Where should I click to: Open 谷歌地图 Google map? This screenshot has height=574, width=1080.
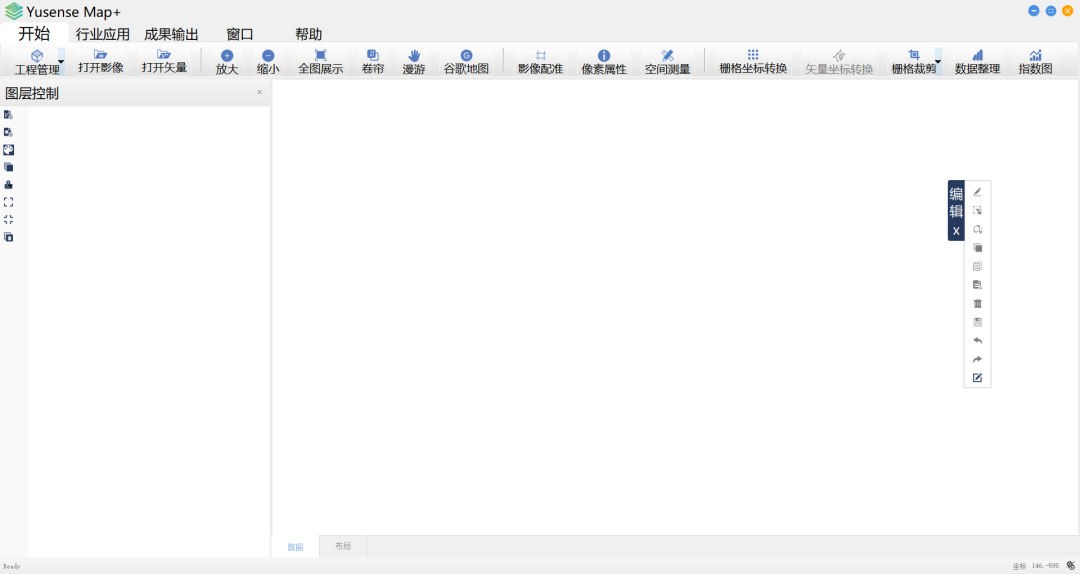466,62
